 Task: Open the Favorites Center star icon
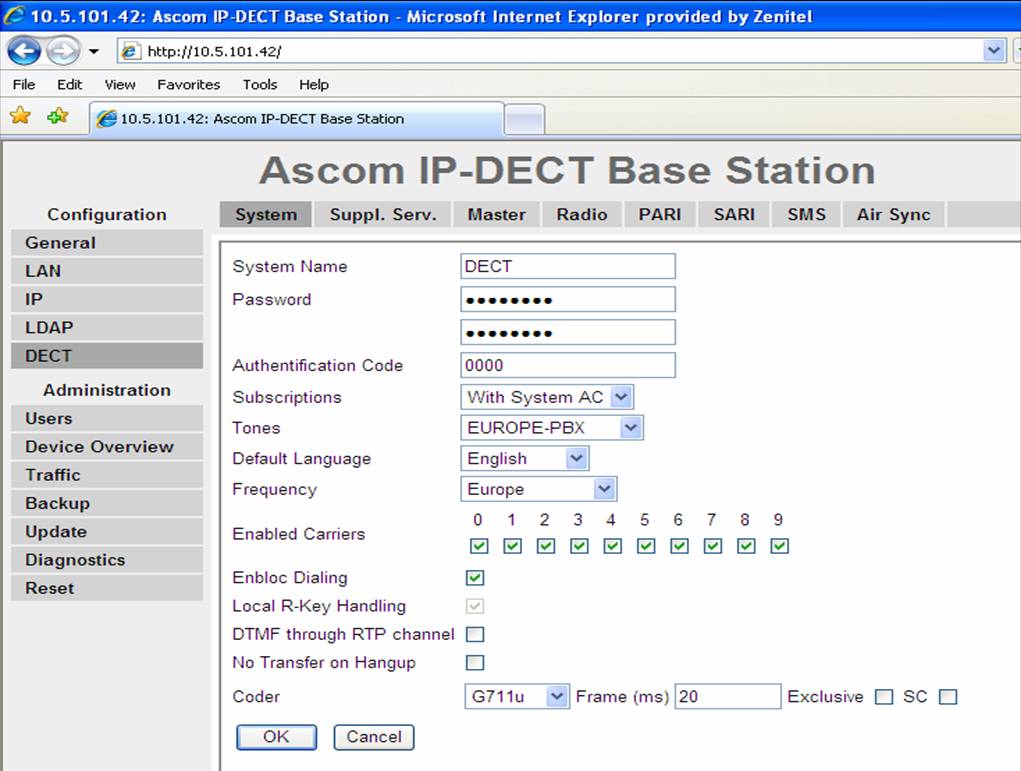(19, 116)
